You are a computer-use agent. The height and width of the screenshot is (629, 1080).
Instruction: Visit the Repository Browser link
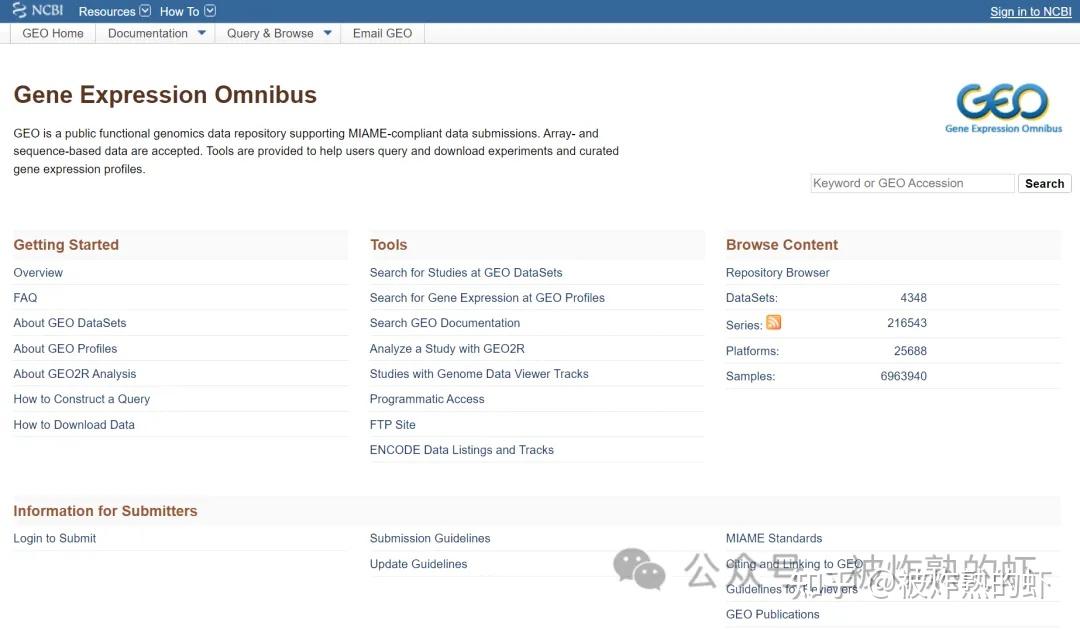click(x=778, y=272)
